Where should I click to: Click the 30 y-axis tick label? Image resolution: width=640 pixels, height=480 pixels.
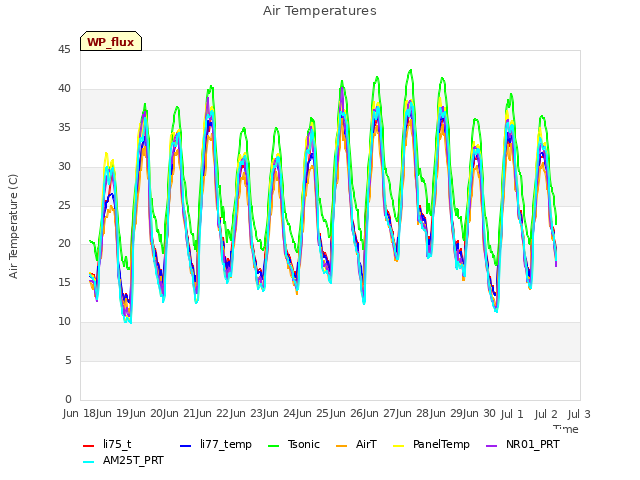(64, 166)
